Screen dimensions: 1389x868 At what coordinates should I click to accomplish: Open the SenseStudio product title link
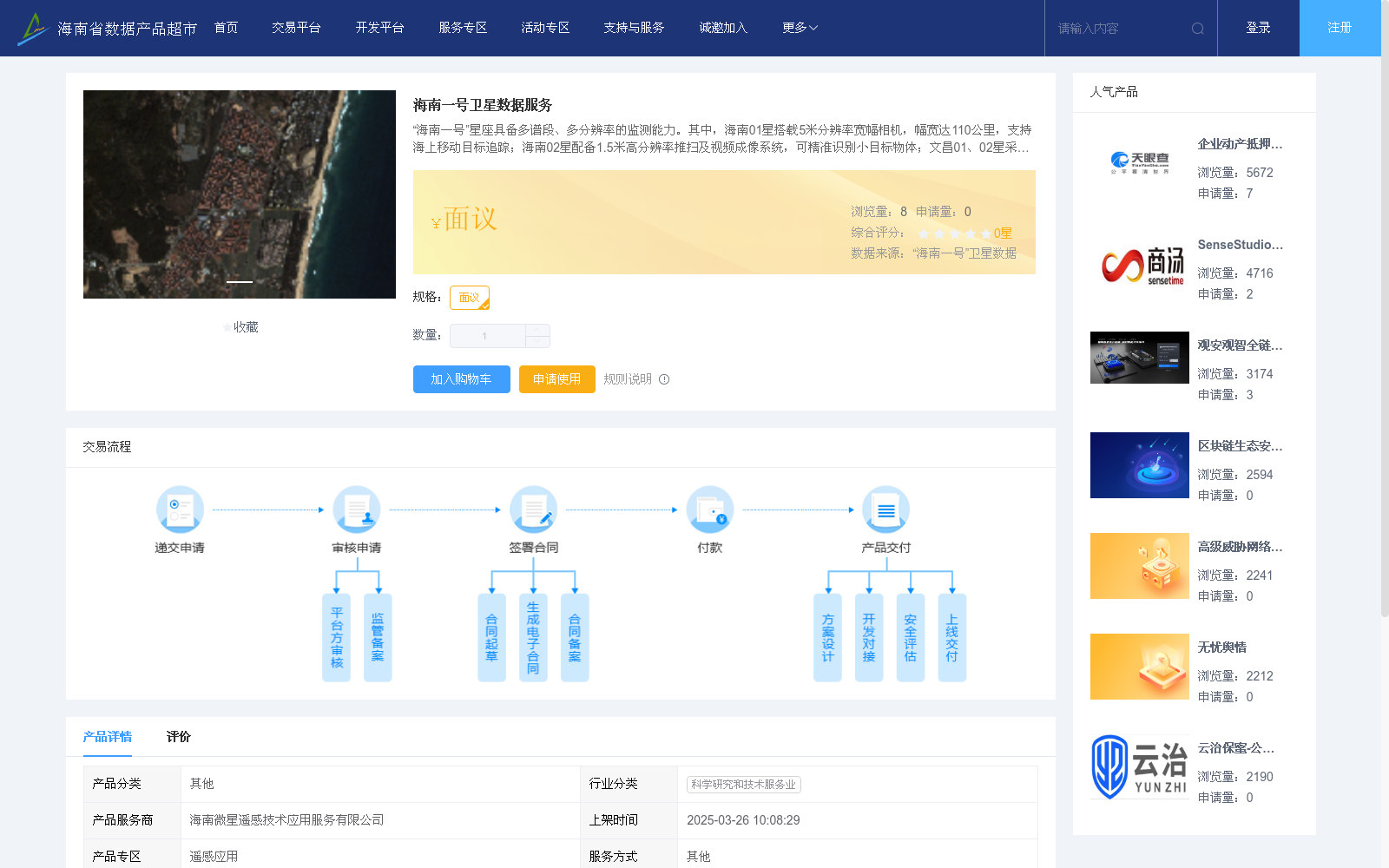(x=1240, y=245)
